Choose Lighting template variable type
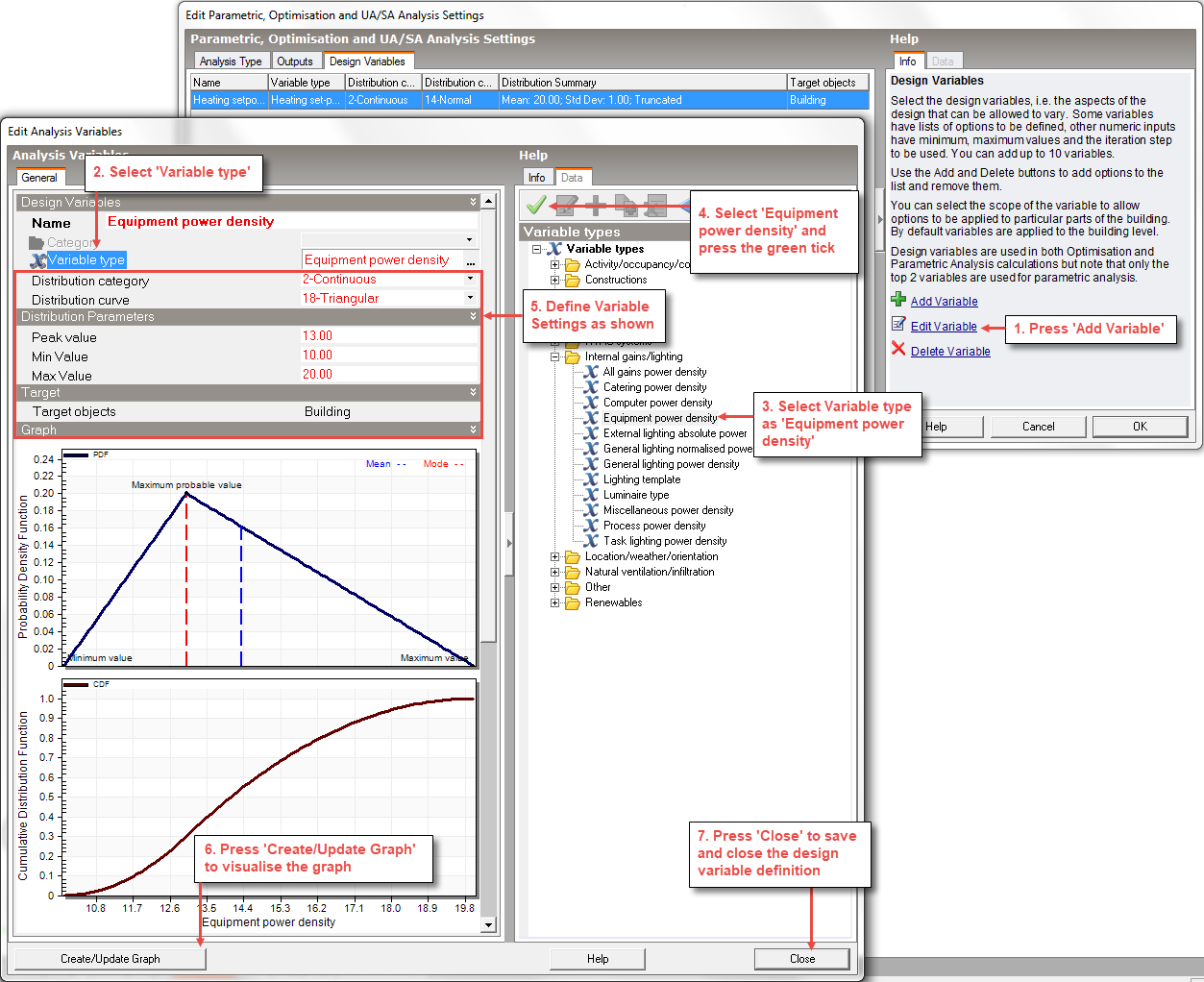Viewport: 1204px width, 982px height. coord(641,479)
